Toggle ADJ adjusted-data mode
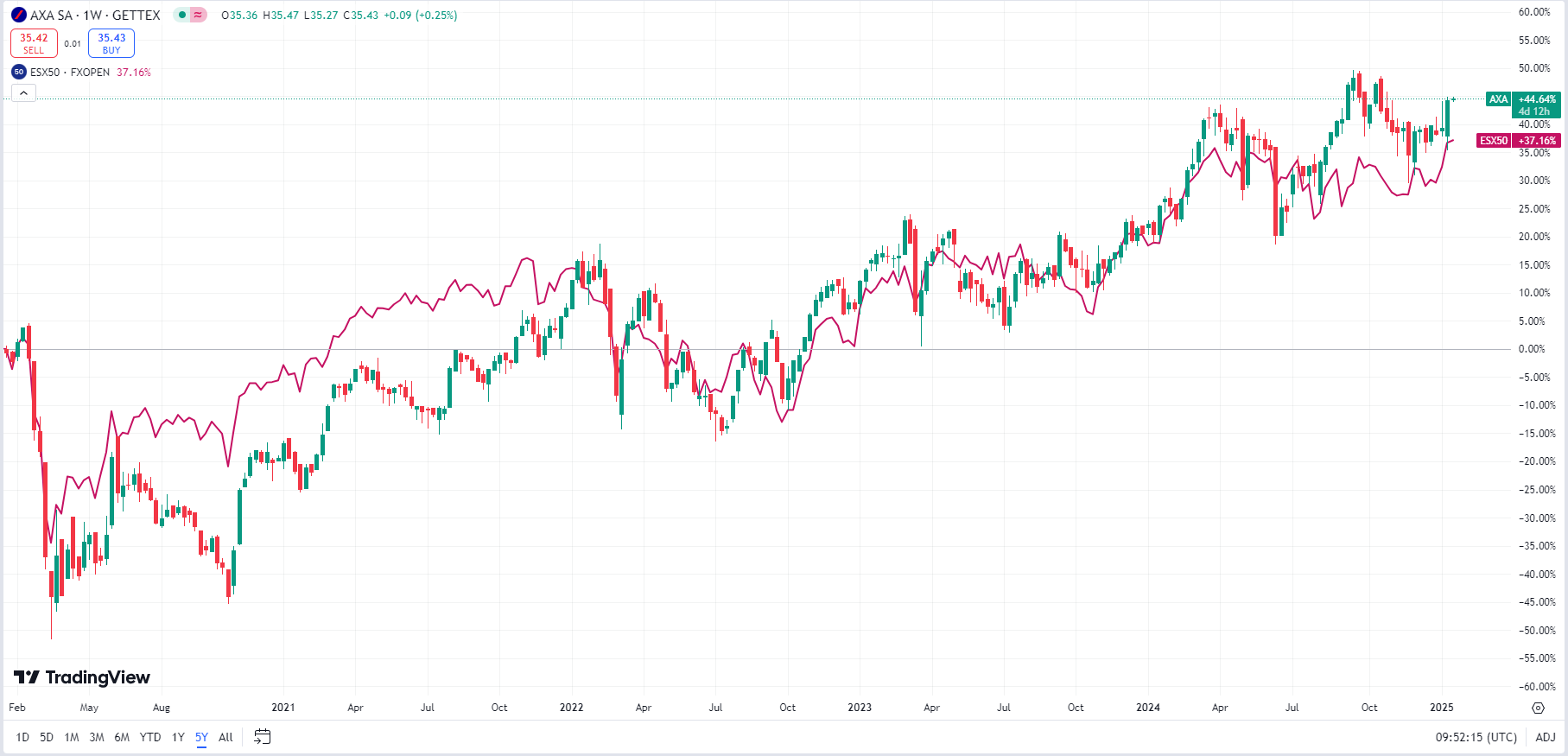The image size is (1568, 756). [1546, 737]
